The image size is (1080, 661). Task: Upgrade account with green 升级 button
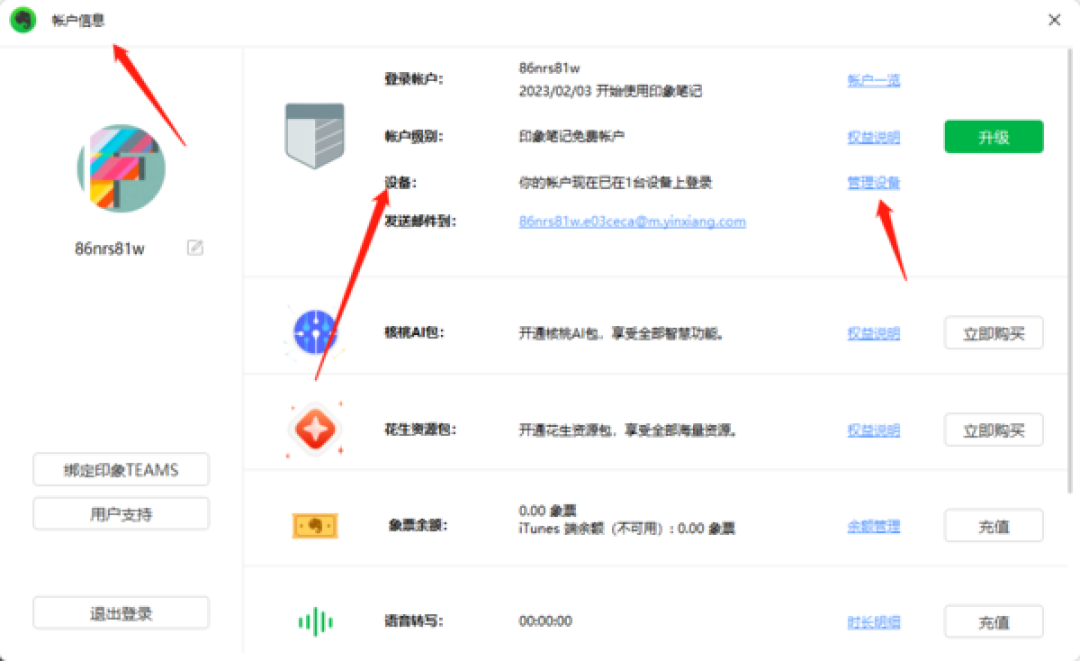[993, 136]
